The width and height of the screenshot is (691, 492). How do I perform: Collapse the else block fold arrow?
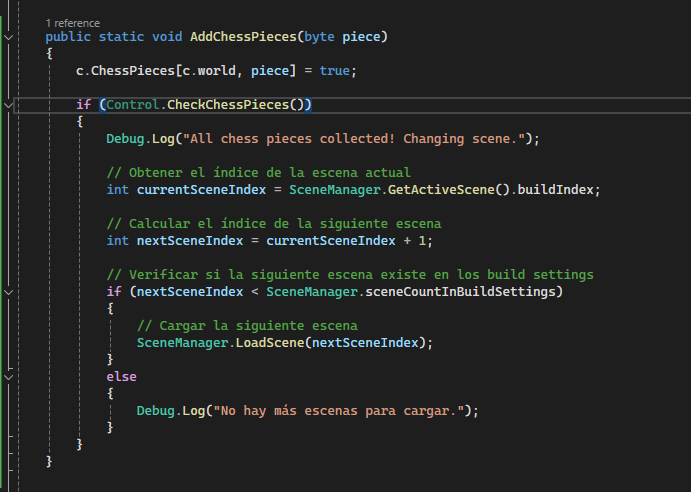click(8, 377)
